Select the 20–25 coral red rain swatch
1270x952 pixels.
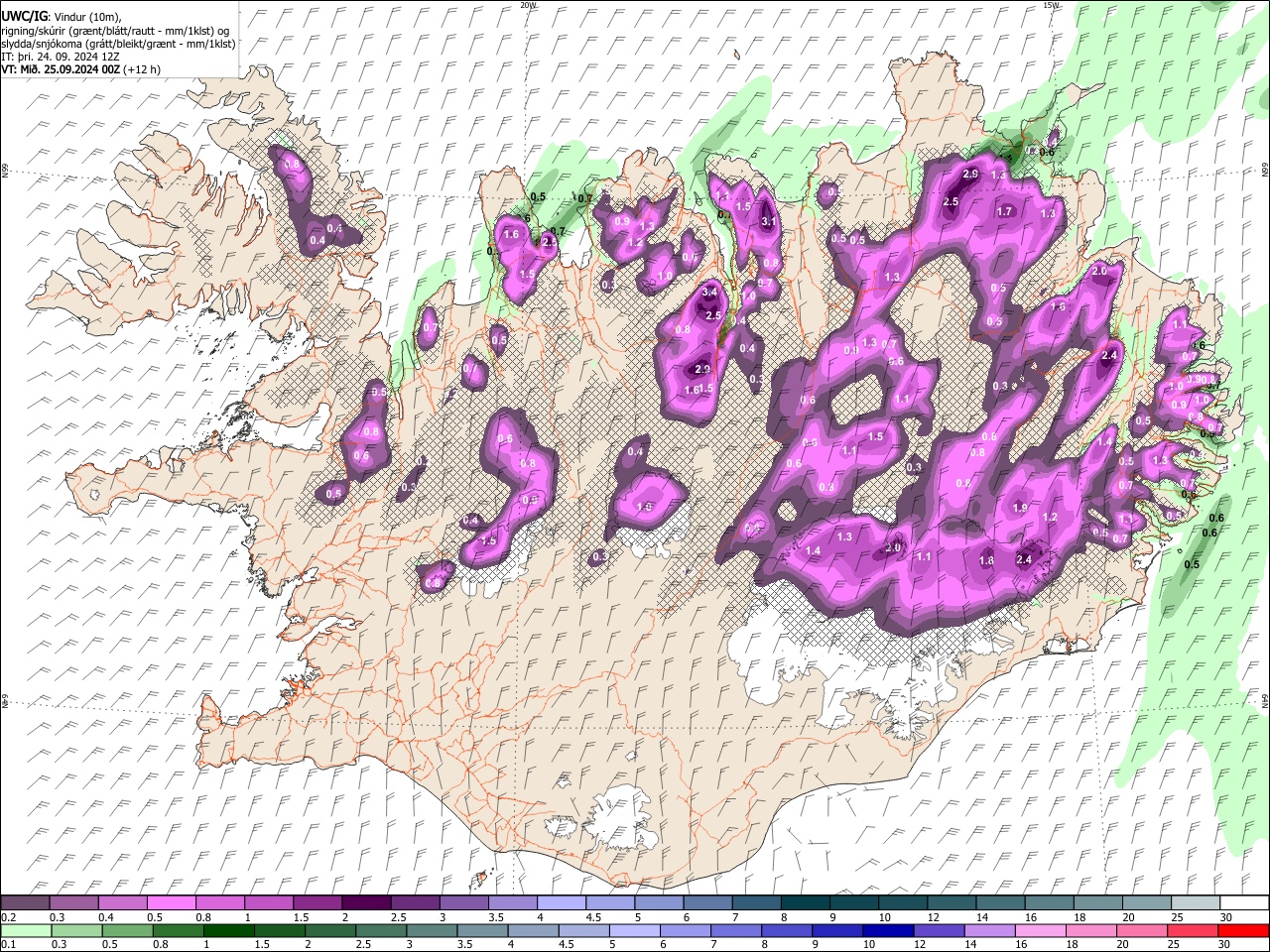pyautogui.click(x=1193, y=930)
